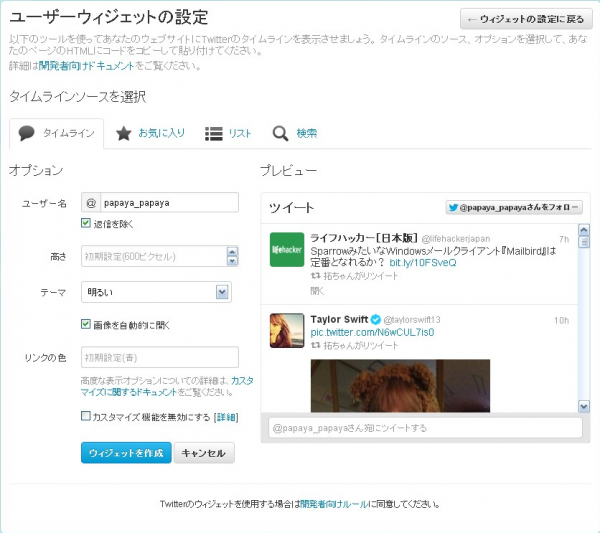The width and height of the screenshot is (600, 533).
Task: Open the カスタマイズに関するドキュメント link
Action: point(167,386)
